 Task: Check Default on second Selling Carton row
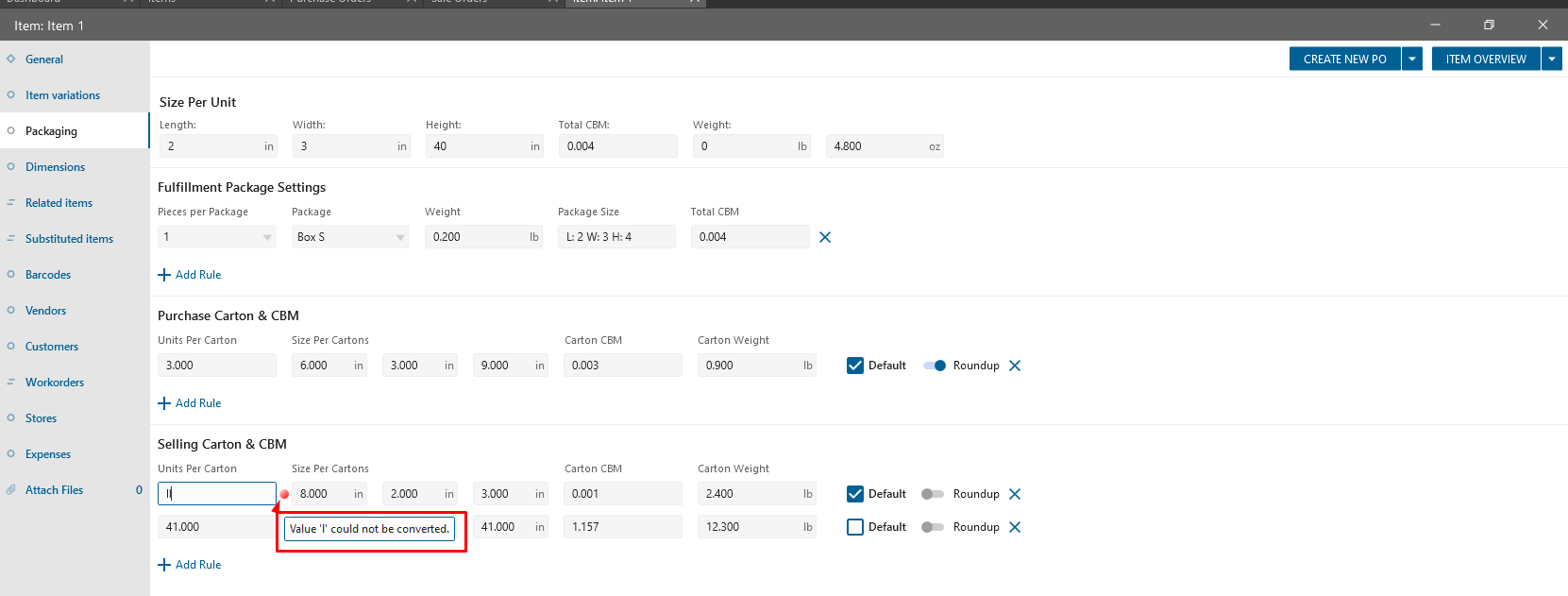(855, 527)
